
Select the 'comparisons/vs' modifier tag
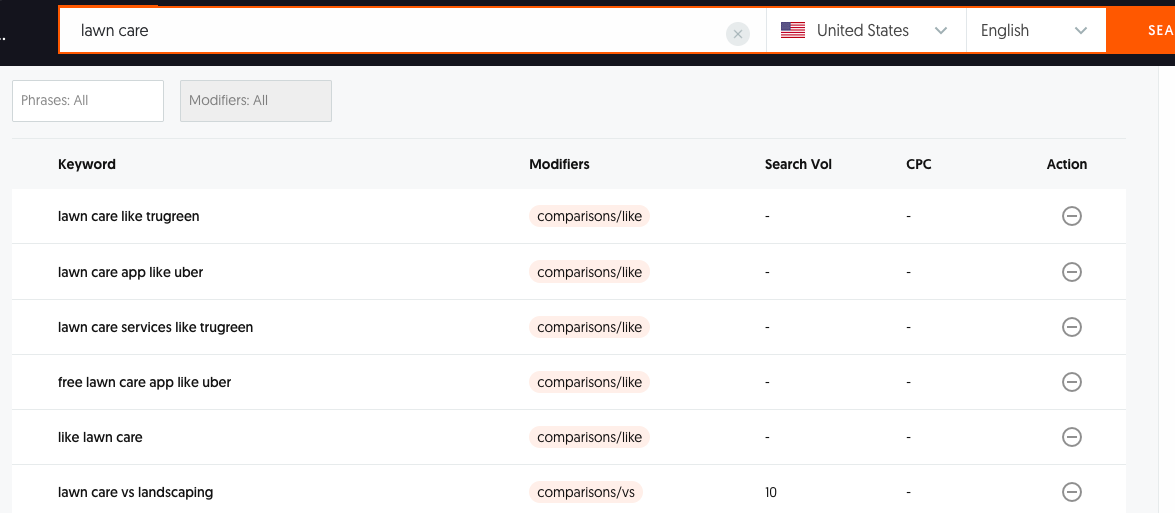tap(586, 492)
